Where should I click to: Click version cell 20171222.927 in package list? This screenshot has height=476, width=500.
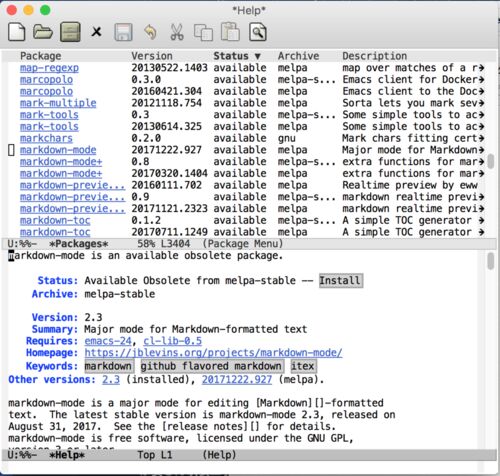pos(167,150)
